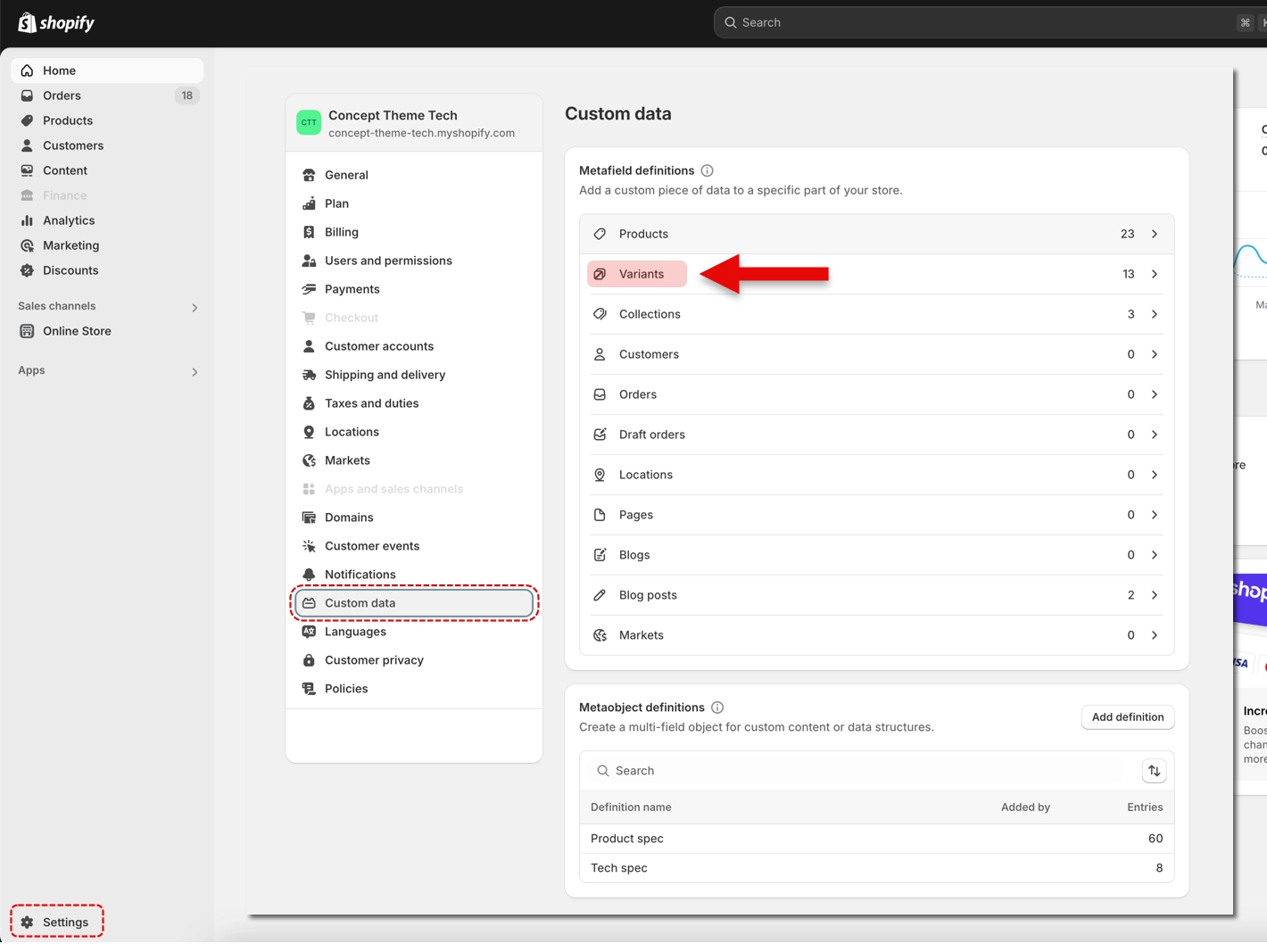This screenshot has width=1267, height=952.
Task: Click the Add definition button
Action: coord(1128,717)
